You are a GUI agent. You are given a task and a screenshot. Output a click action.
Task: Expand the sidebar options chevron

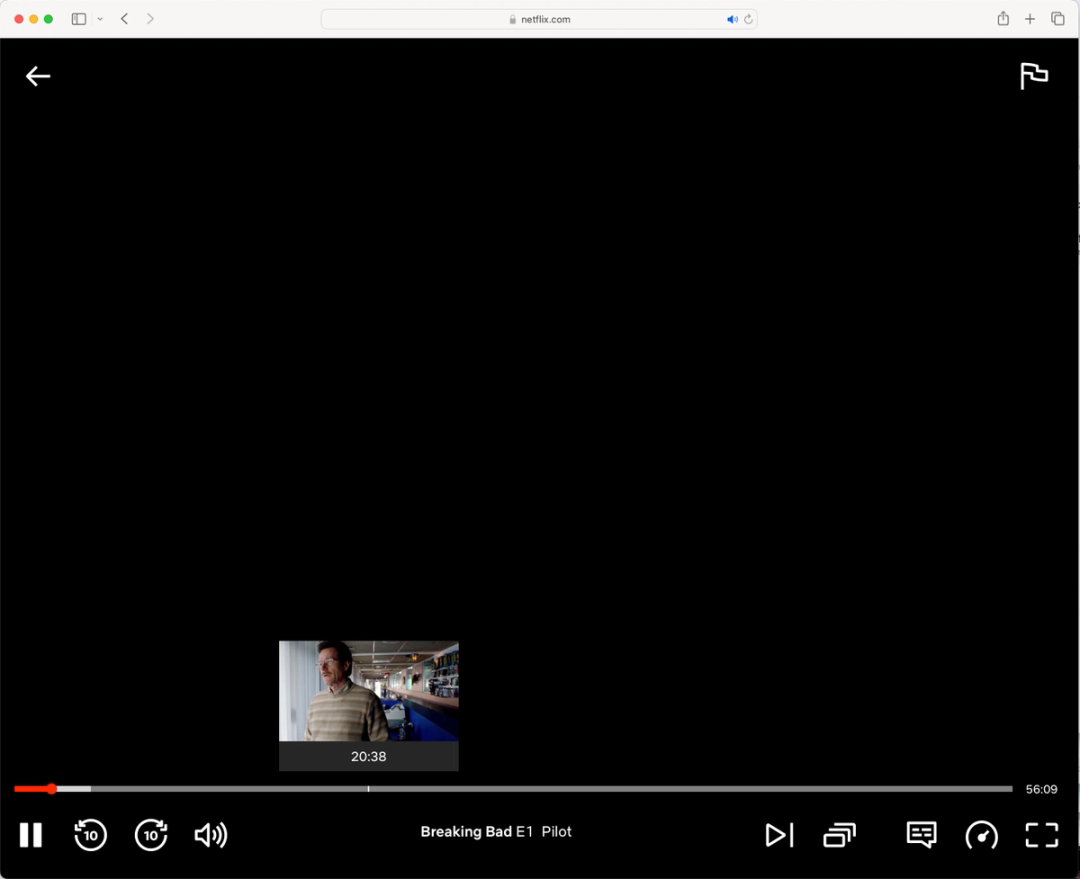98,18
